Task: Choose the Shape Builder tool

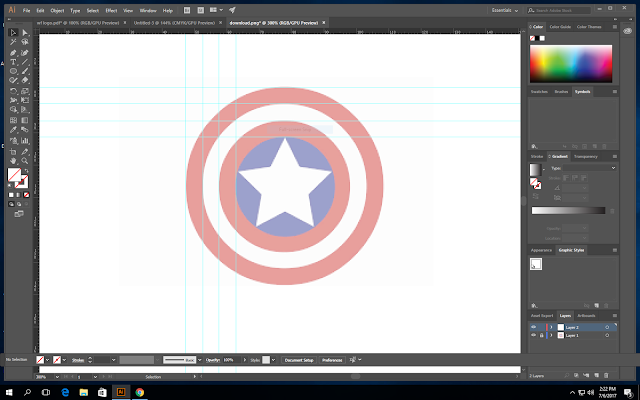Action: click(13, 109)
